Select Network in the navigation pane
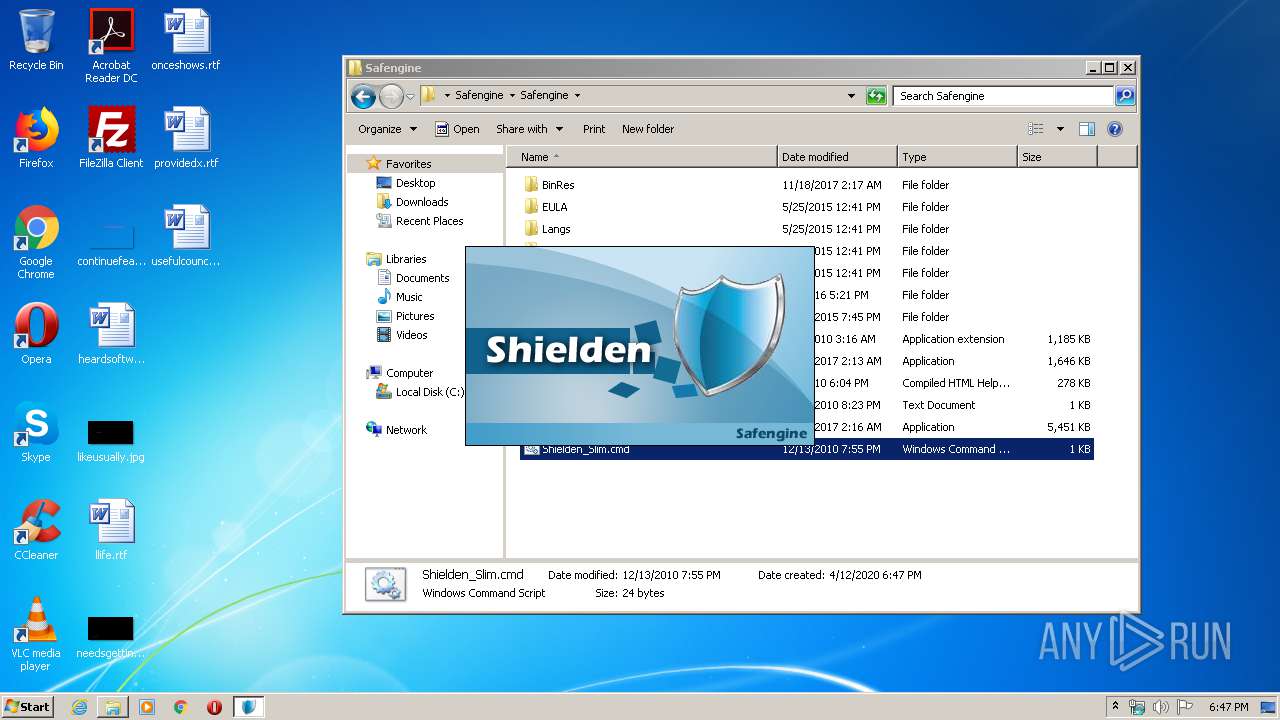The image size is (1280, 720). click(x=406, y=430)
